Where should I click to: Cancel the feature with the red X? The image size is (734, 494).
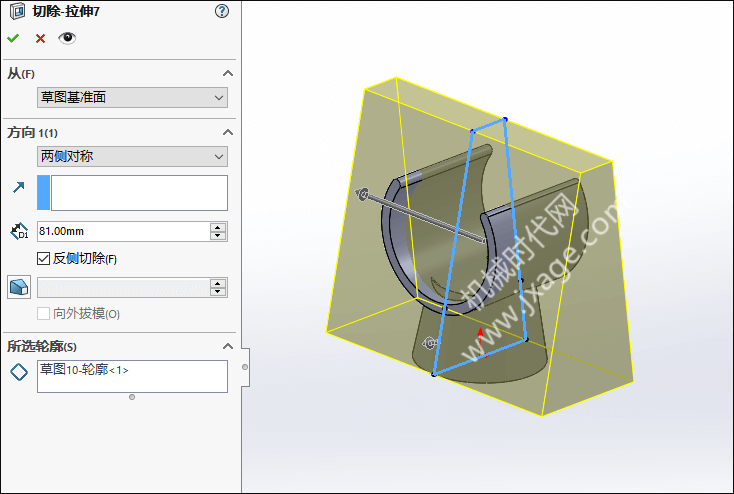40,38
